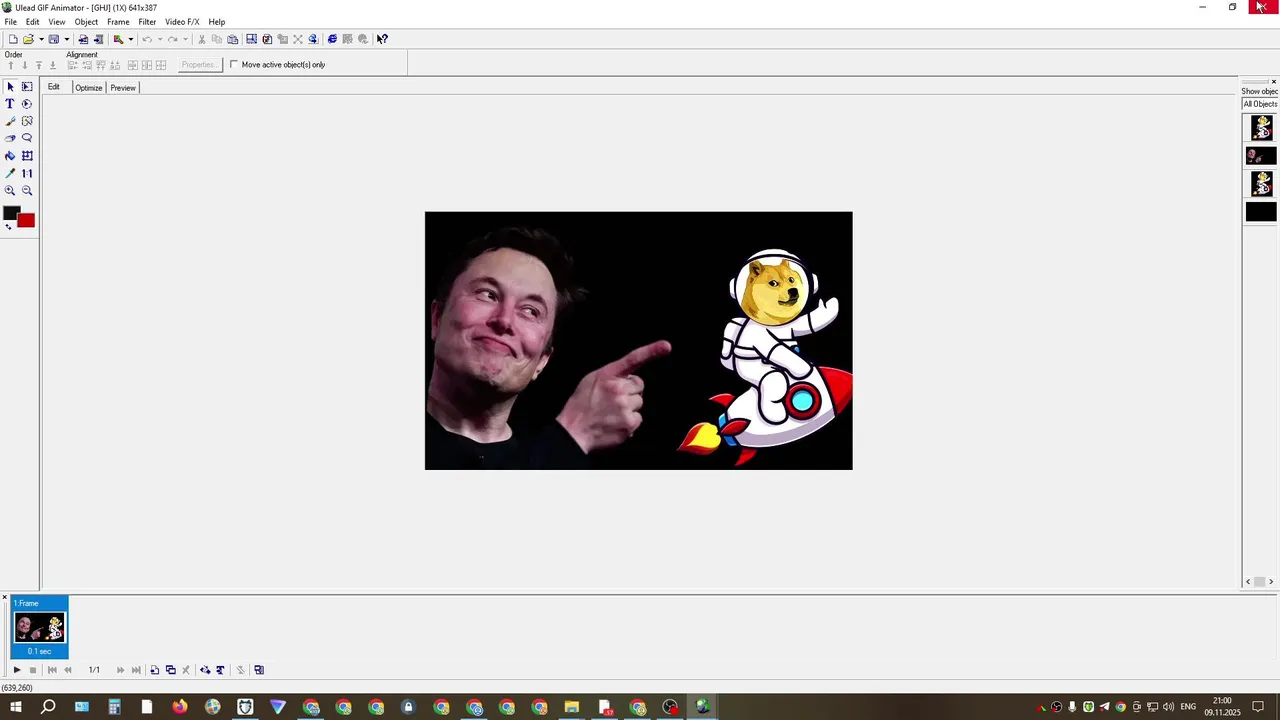Open the Frame menu
The width and height of the screenshot is (1280, 720).
(118, 22)
